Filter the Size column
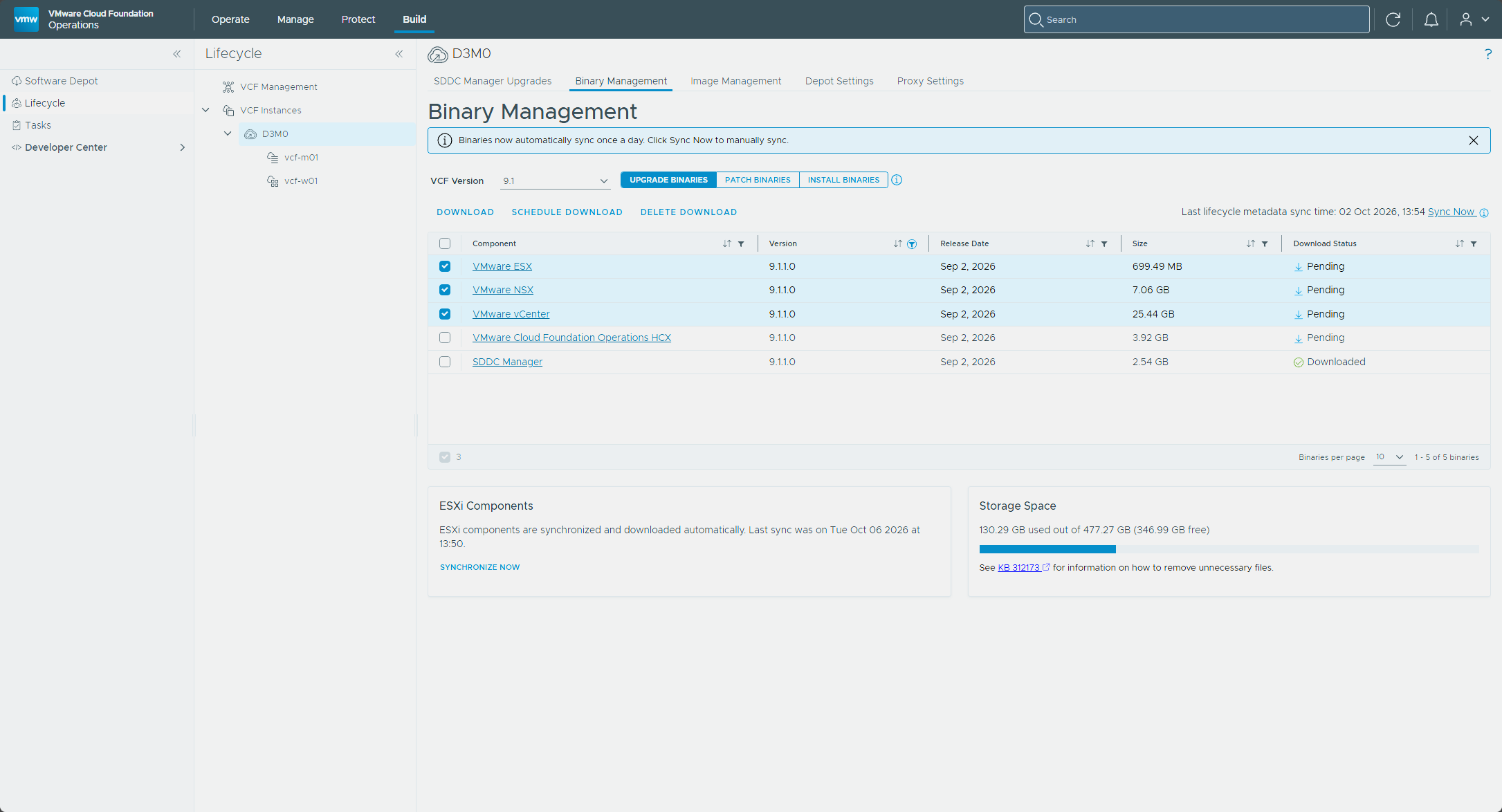The height and width of the screenshot is (812, 1502). click(1265, 243)
